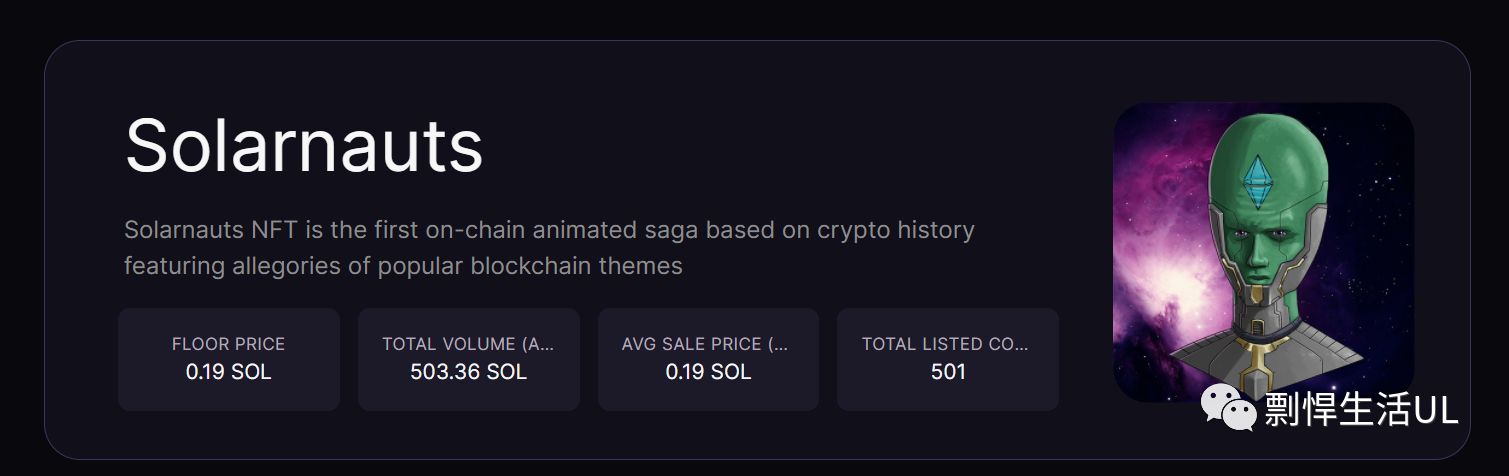Click the truncated TOTAL LISTED CO... label
The width and height of the screenshot is (1509, 476).
point(945,344)
